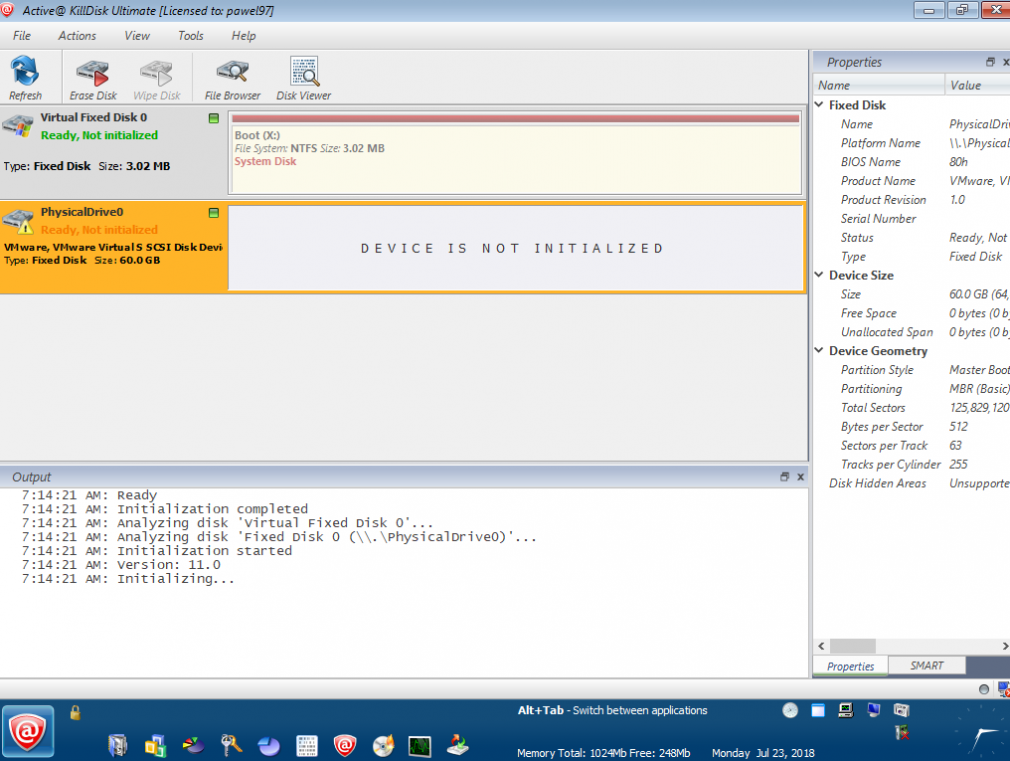Viewport: 1010px width, 761px height.
Task: Click the screenshot camera tray icon
Action: tap(901, 710)
